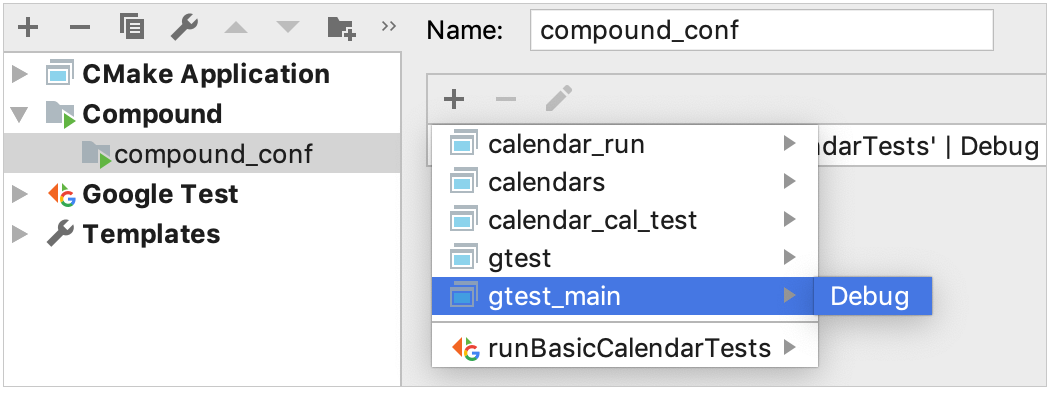Remove configuration with minus icon
Screen dimensions: 1053x394
coord(80,28)
